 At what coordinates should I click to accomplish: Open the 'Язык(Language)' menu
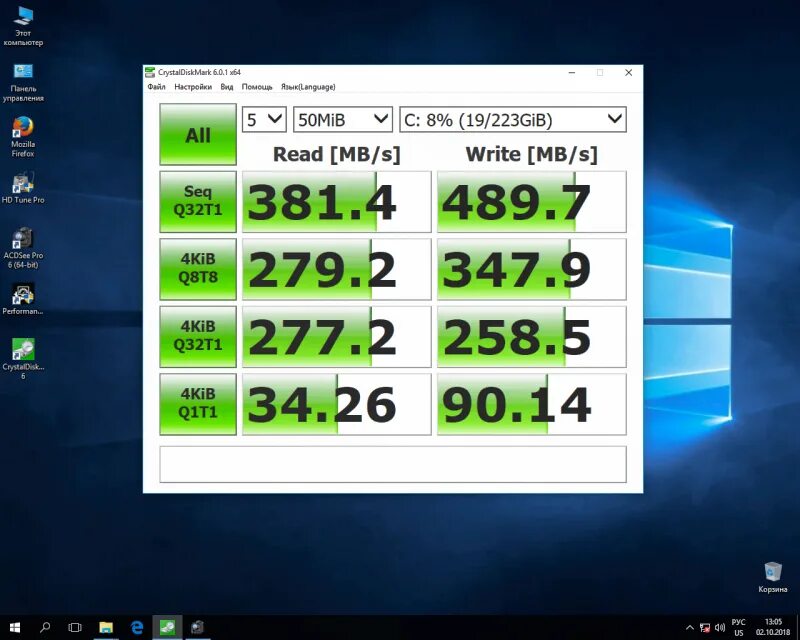pyautogui.click(x=308, y=87)
